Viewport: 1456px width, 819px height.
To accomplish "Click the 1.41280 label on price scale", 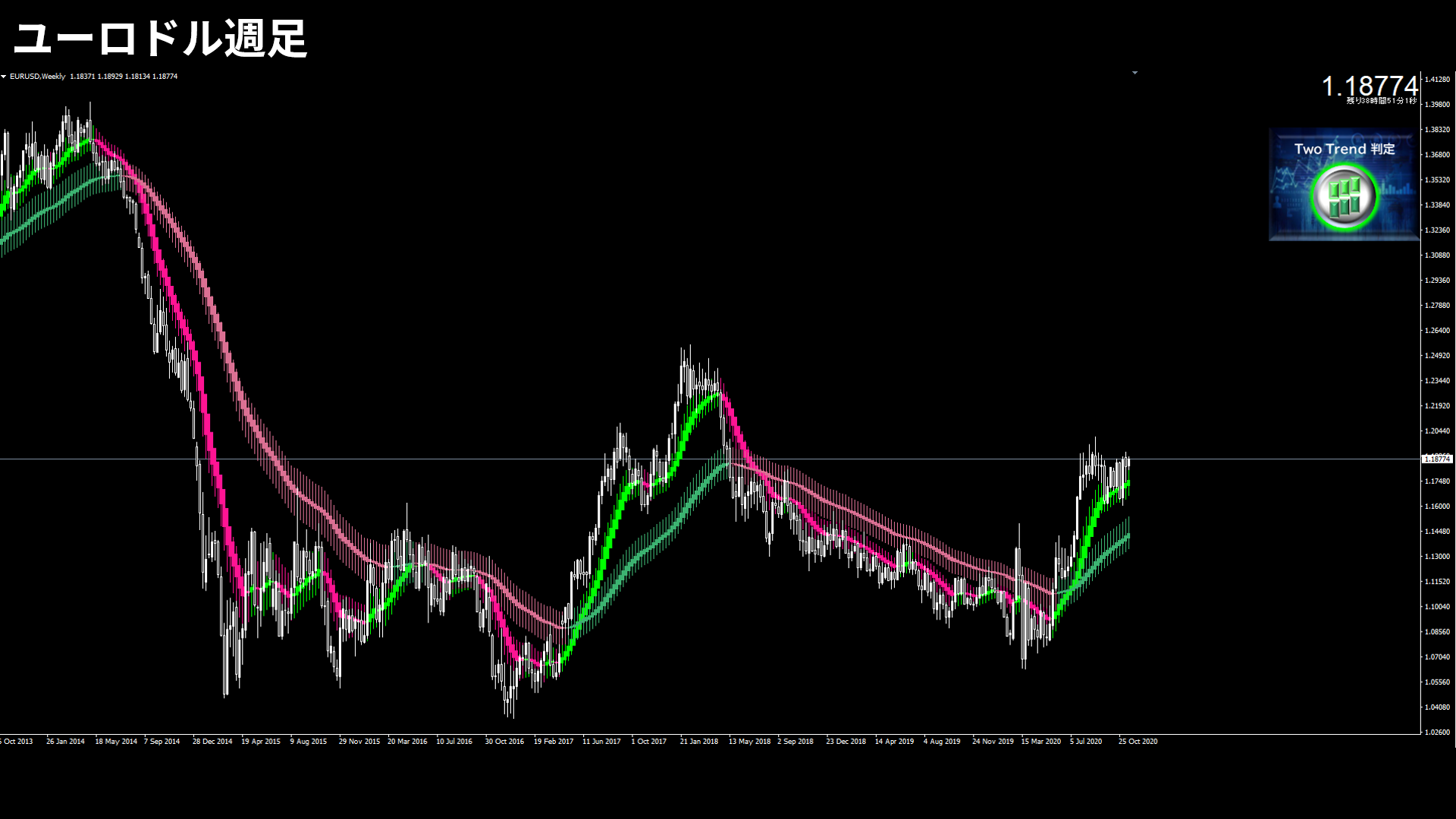I will tap(1436, 80).
